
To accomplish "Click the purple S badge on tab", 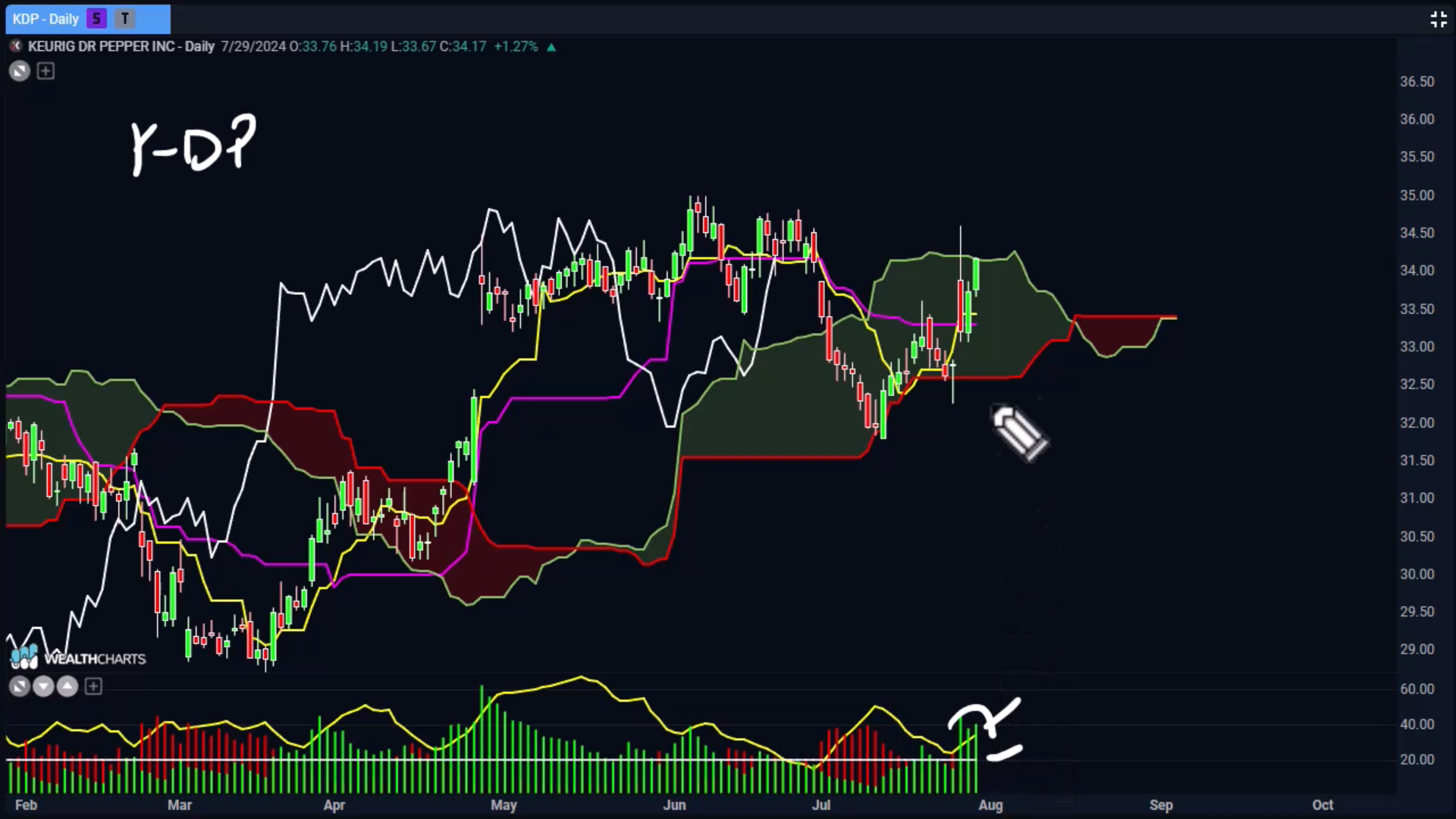I will tap(96, 19).
